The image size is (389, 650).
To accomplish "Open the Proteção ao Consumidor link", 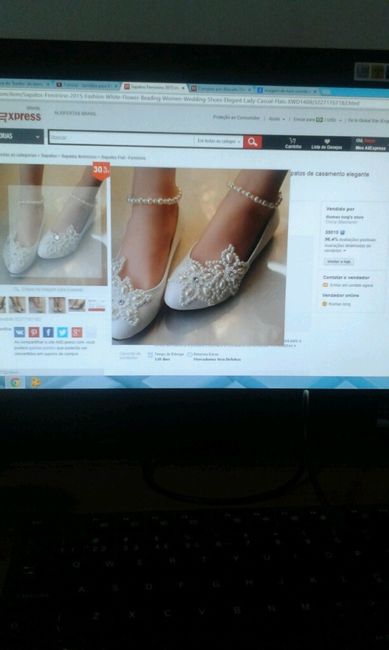I will 236,117.
